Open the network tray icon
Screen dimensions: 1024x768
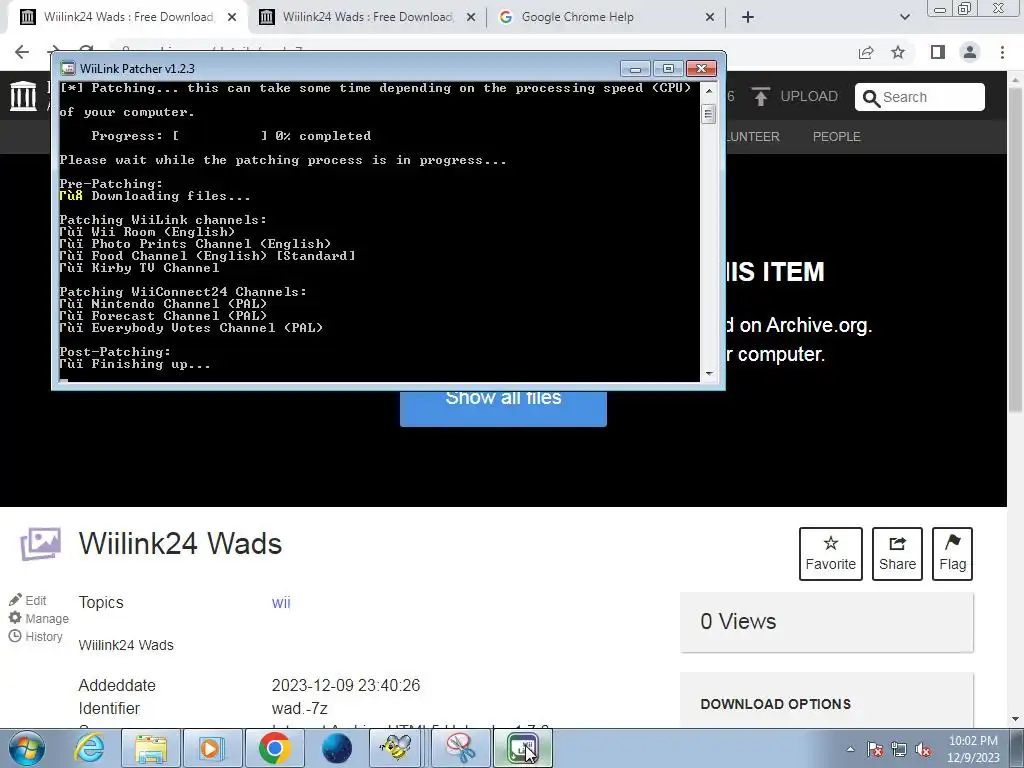(899, 750)
